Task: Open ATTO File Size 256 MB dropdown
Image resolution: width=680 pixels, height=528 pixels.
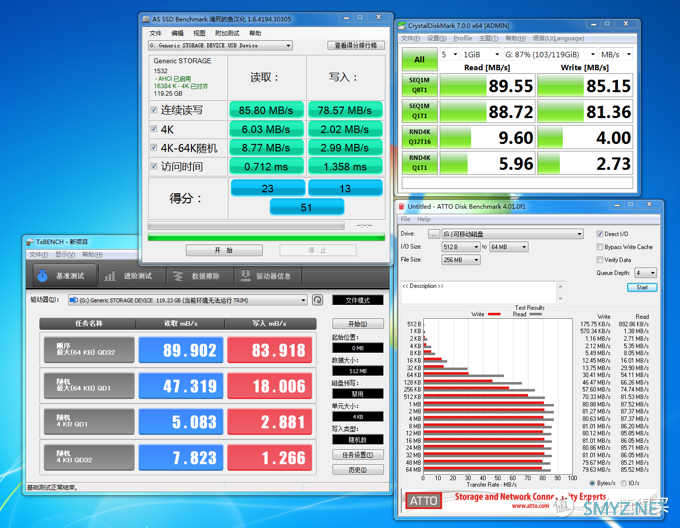Action: pos(461,260)
